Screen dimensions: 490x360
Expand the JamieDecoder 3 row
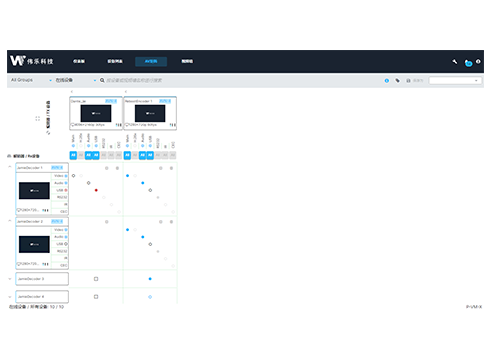pos(10,279)
